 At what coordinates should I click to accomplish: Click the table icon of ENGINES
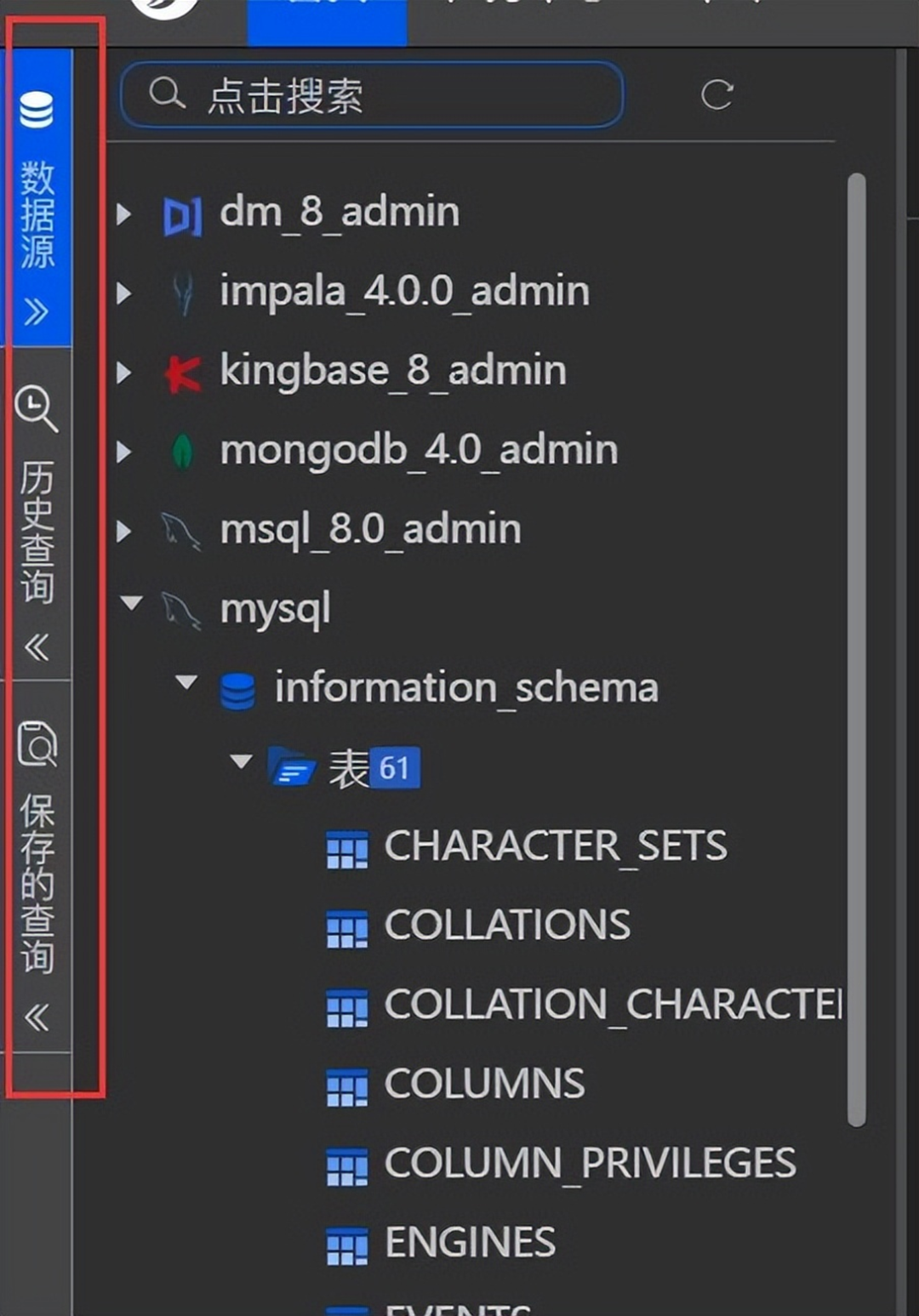[347, 1246]
